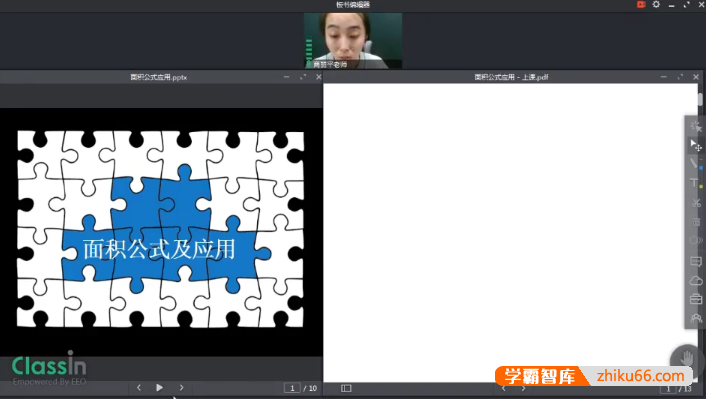Click the red recording icon
Image resolution: width=706 pixels, height=399 pixels.
coord(641,5)
